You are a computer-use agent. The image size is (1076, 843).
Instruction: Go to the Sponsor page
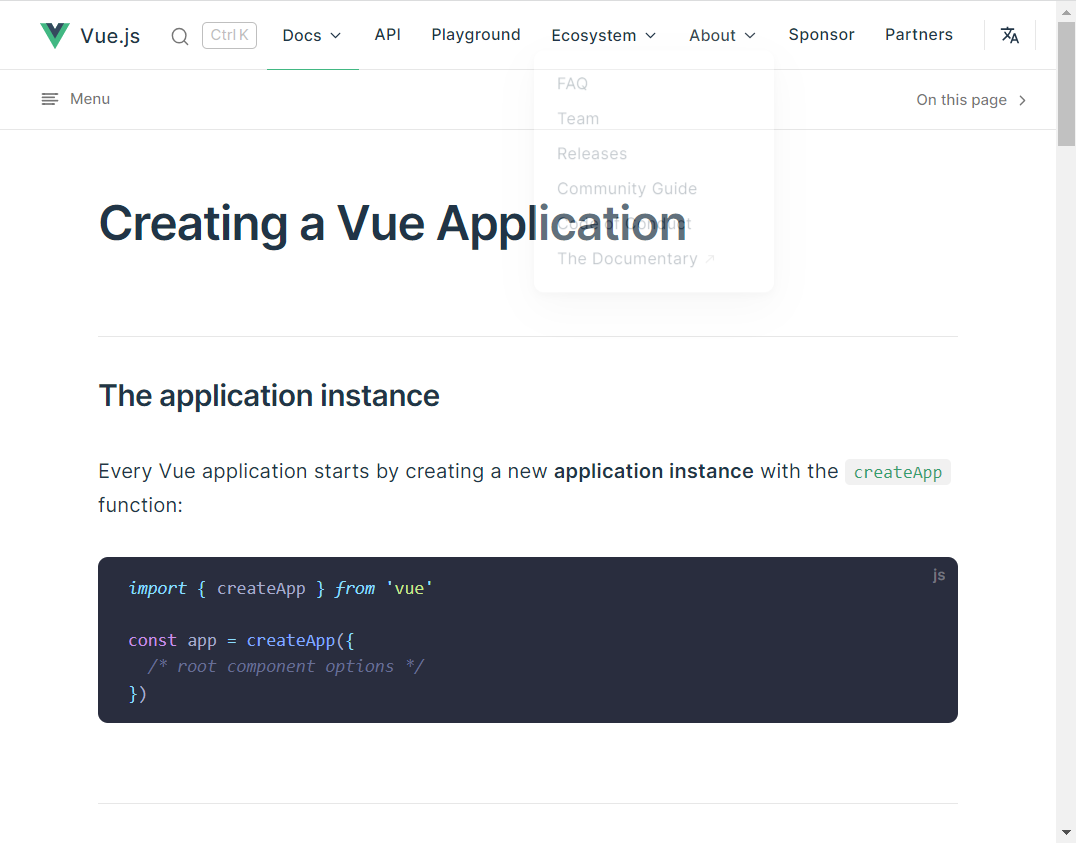(821, 34)
